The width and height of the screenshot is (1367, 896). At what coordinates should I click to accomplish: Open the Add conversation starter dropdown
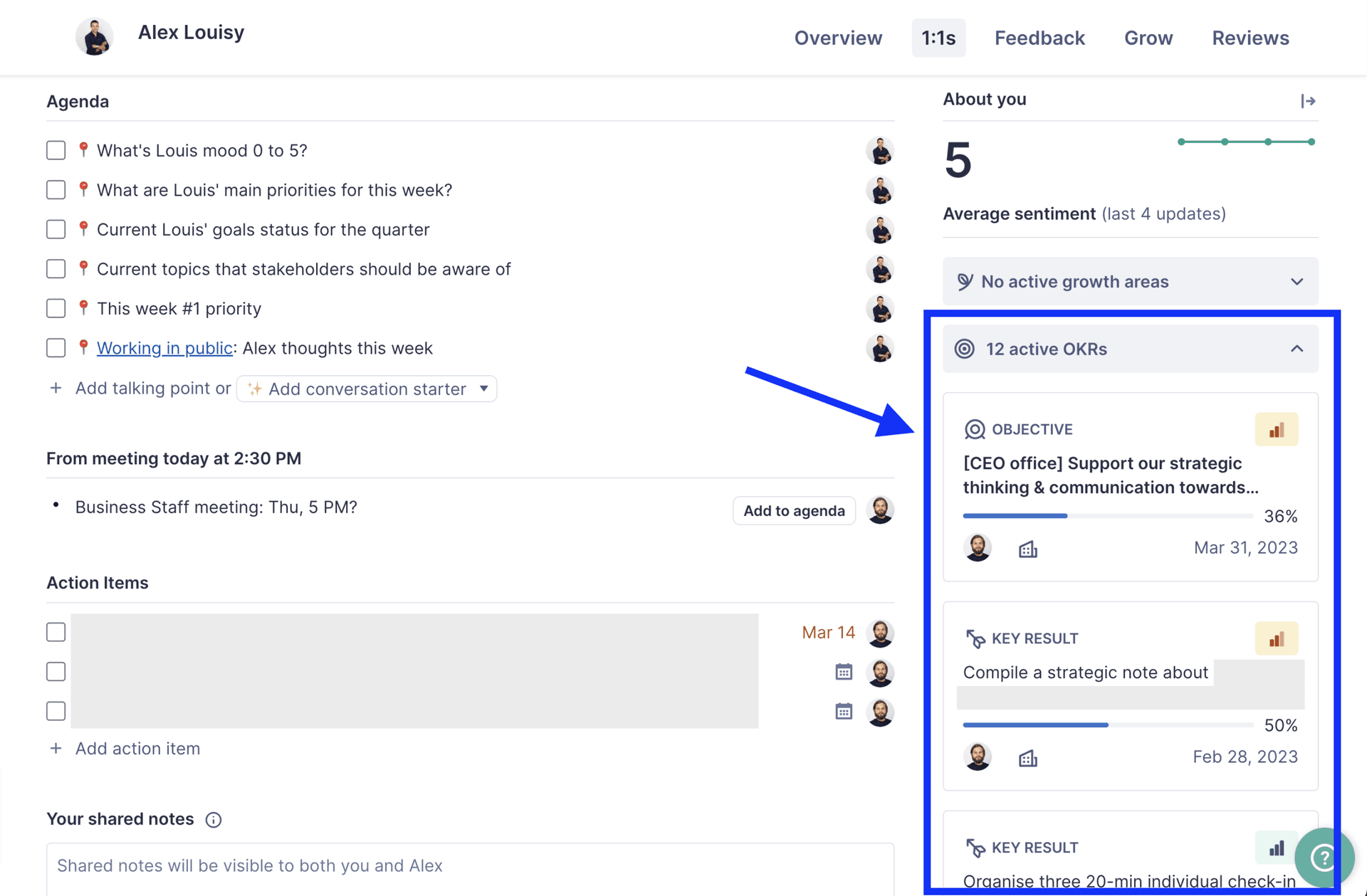point(367,389)
